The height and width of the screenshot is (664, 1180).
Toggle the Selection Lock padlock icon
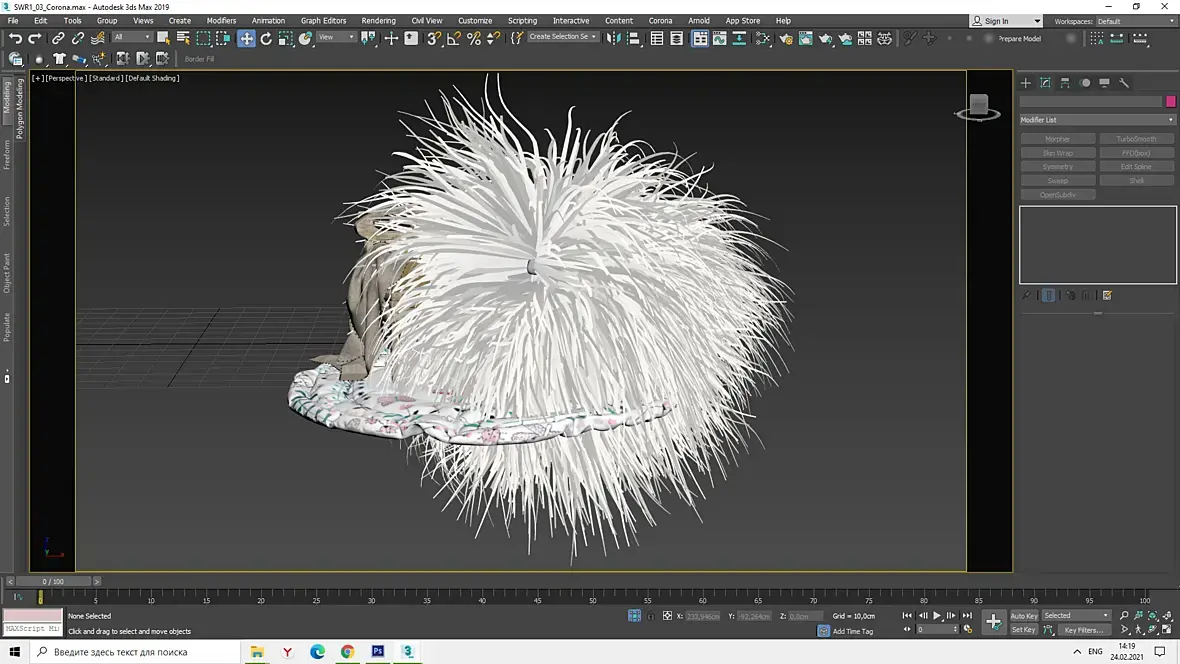[x=650, y=616]
